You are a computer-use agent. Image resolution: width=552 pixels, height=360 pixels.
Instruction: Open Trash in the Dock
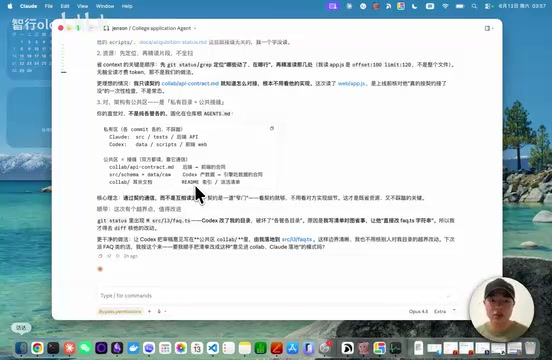530,348
